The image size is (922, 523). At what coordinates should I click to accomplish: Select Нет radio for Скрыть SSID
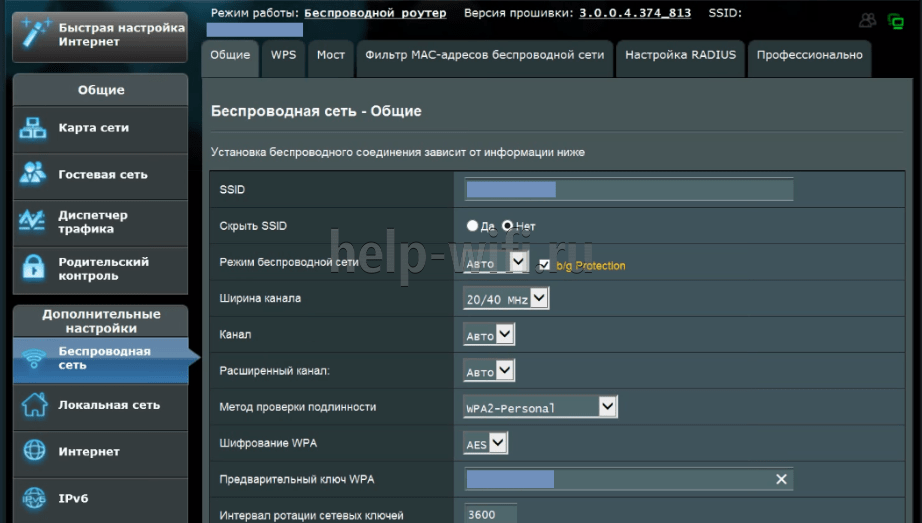pyautogui.click(x=507, y=226)
